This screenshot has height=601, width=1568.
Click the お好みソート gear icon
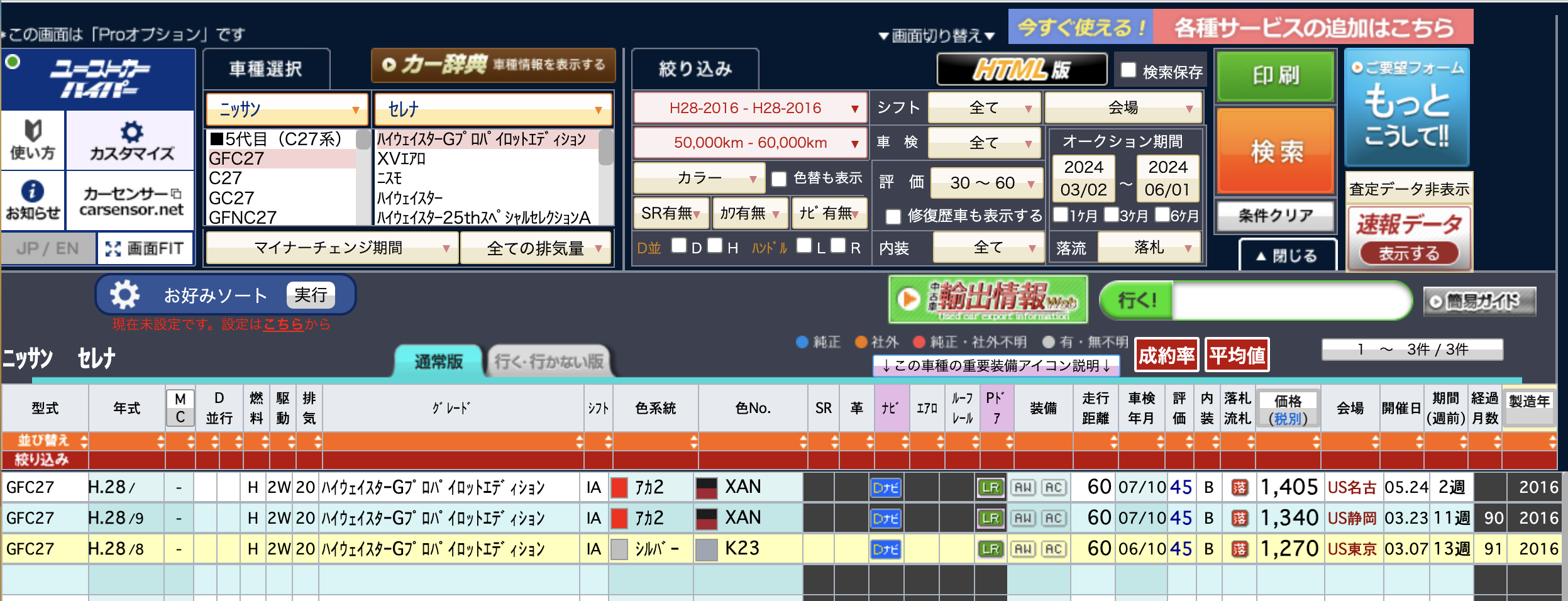pos(124,294)
